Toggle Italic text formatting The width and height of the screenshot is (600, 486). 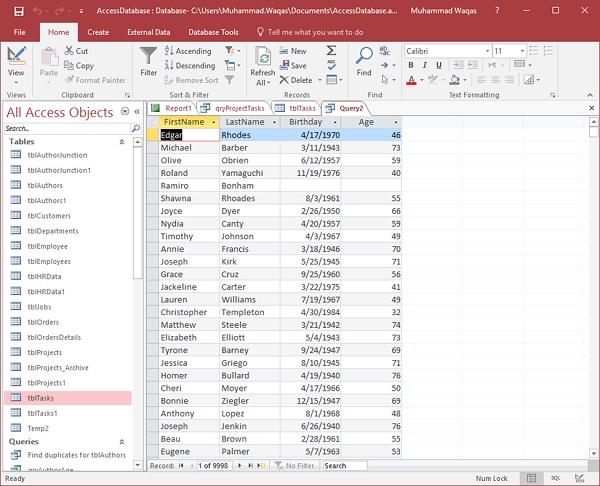tap(425, 65)
